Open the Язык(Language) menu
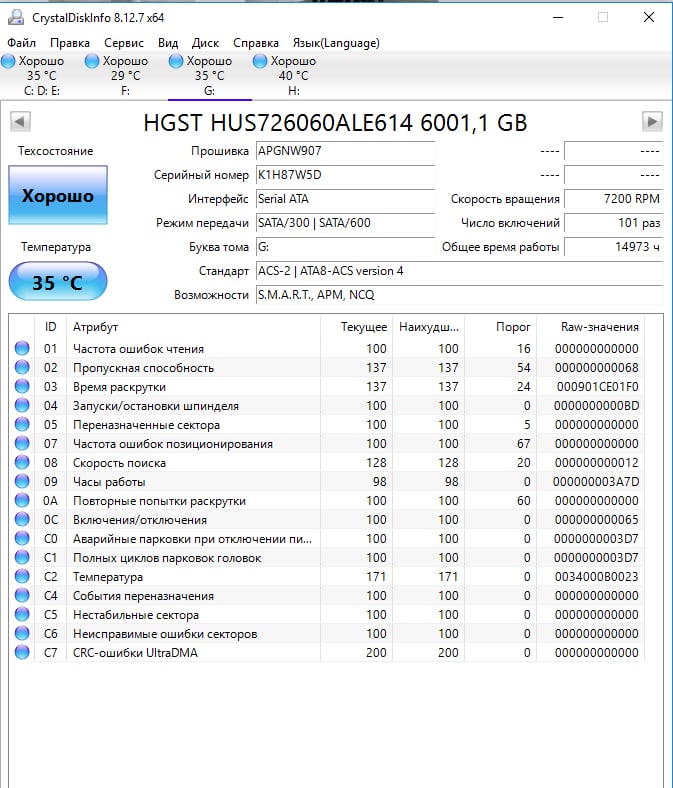 (x=336, y=43)
